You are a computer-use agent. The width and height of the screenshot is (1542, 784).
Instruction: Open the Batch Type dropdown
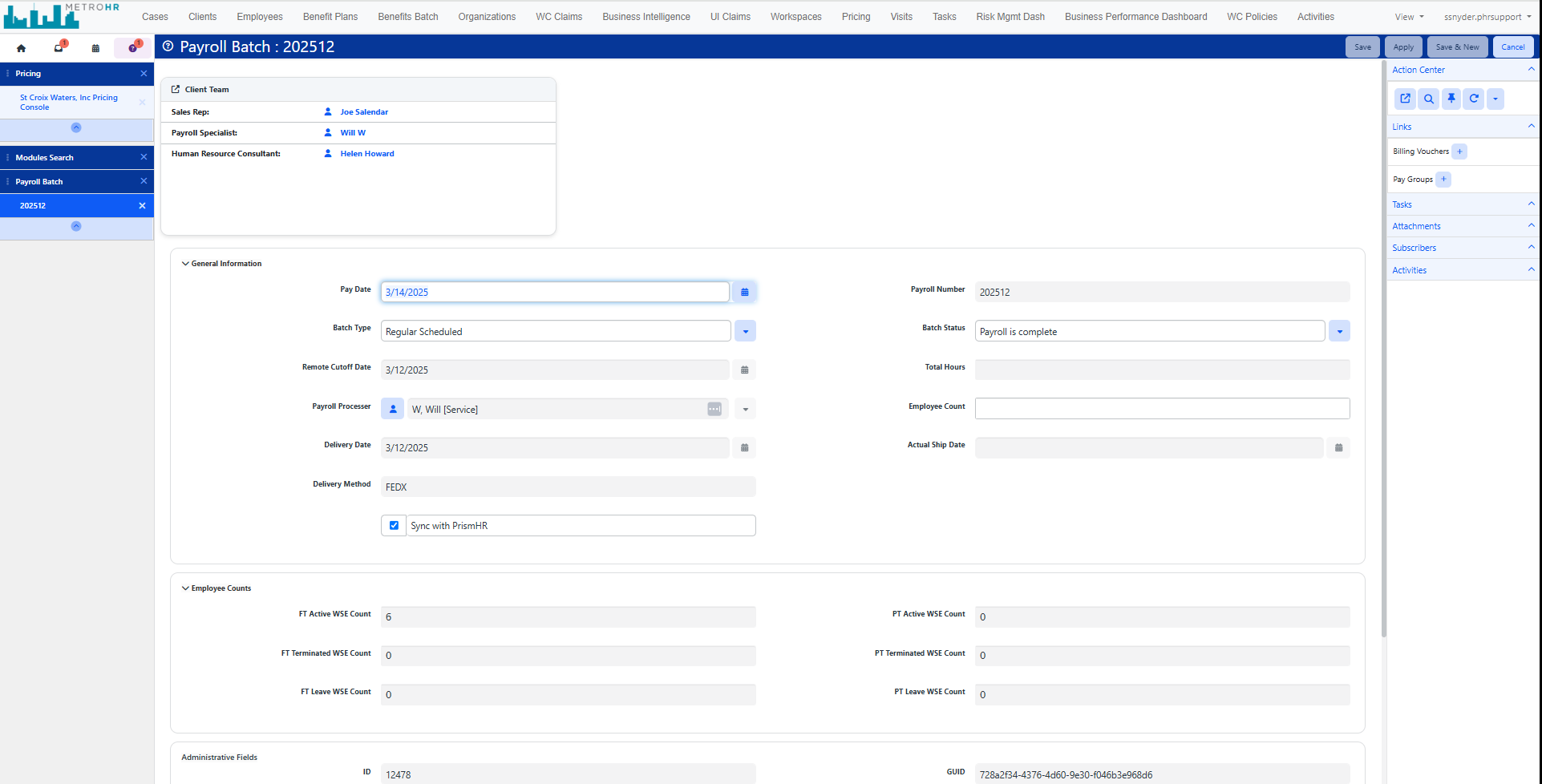click(745, 330)
